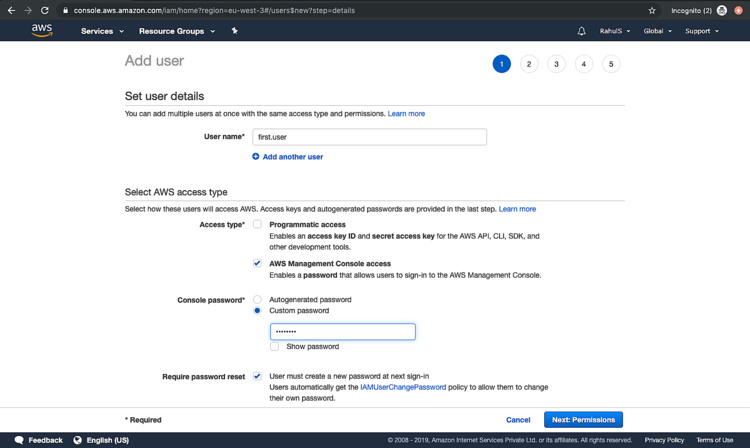Click the pin shortcut icon in navbar
This screenshot has width=750, height=448.
(234, 31)
